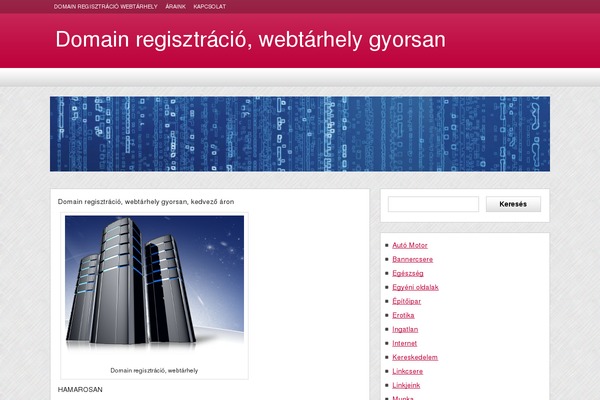Open the Áraink menu item
The width and height of the screenshot is (600, 400).
click(176, 7)
